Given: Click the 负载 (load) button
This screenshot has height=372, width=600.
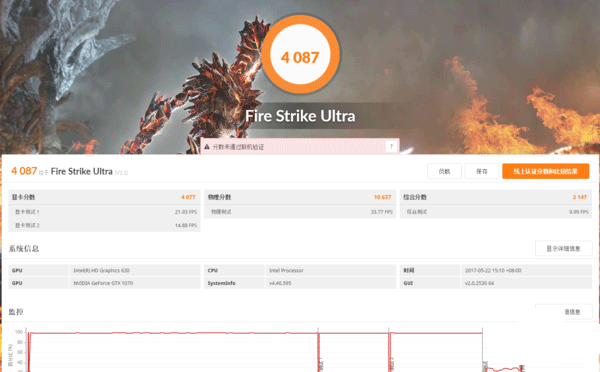Looking at the screenshot, I should [444, 171].
